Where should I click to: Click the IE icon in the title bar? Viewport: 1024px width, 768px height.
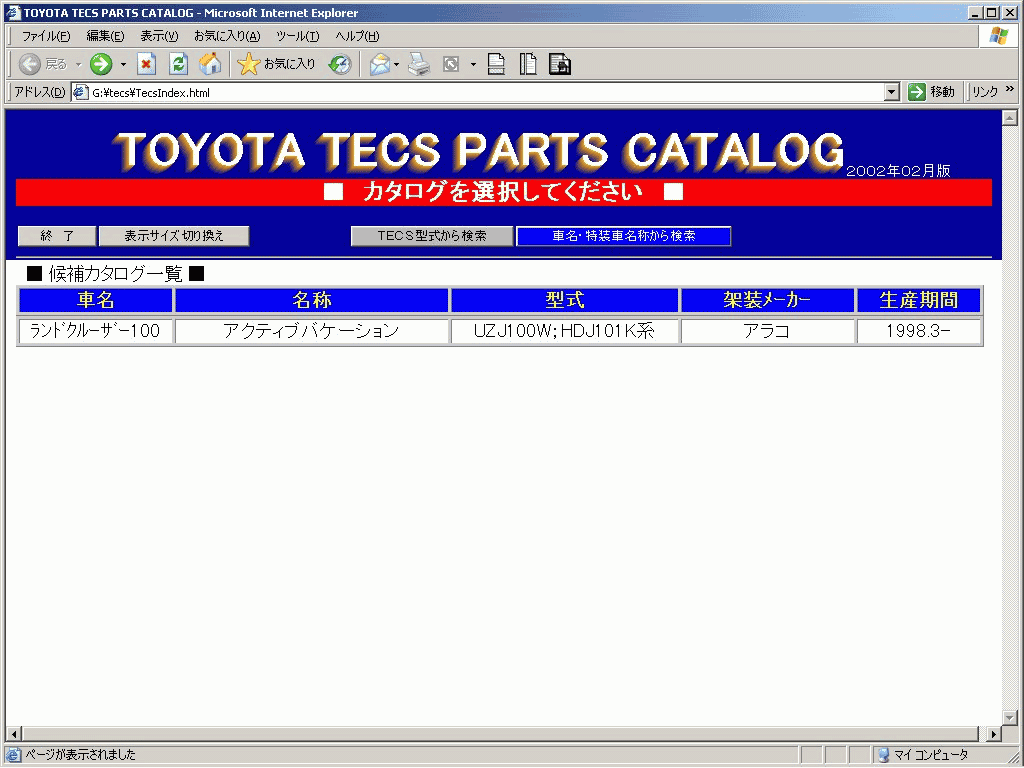click(12, 12)
